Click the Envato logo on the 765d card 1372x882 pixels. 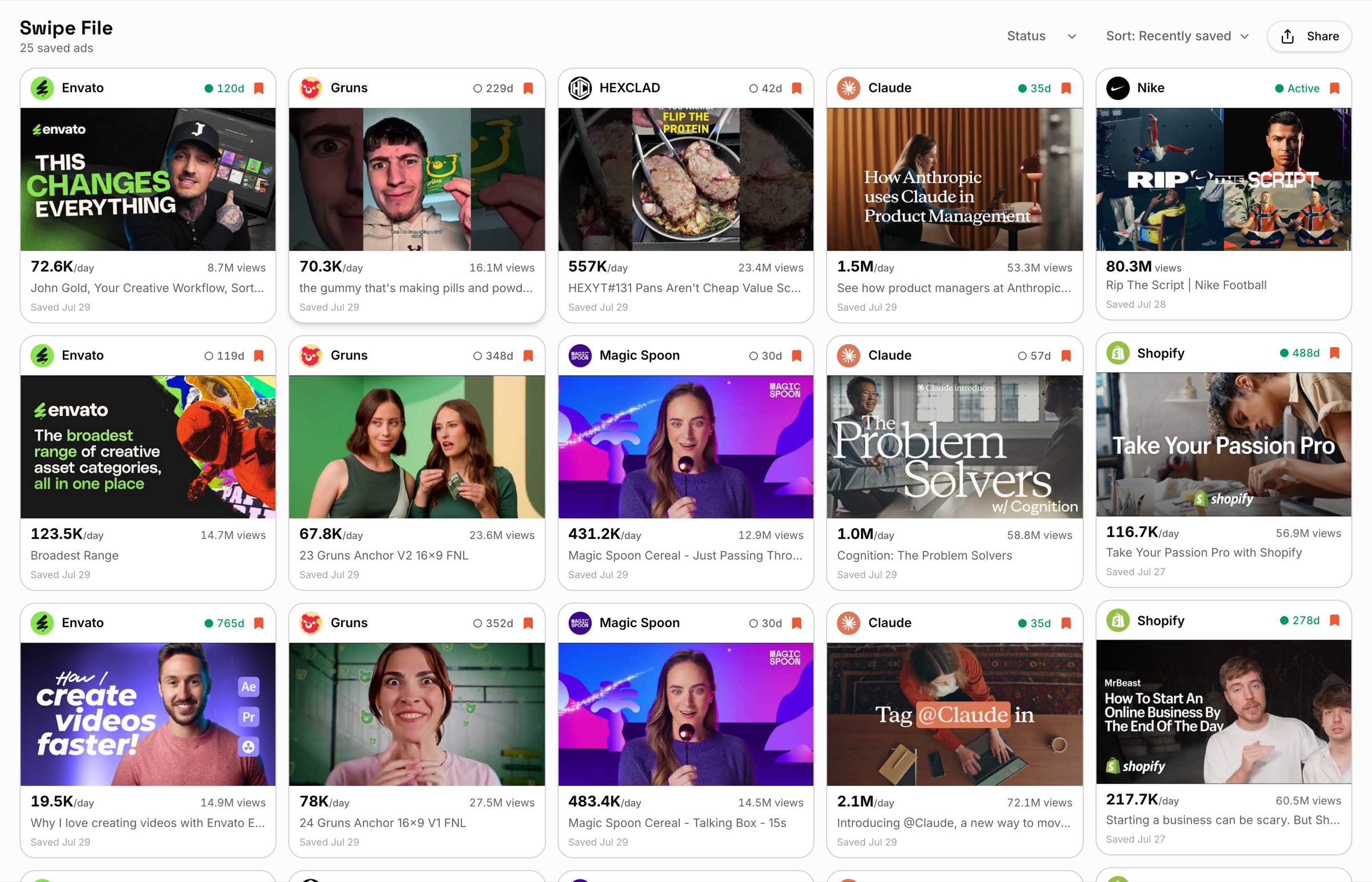[42, 623]
